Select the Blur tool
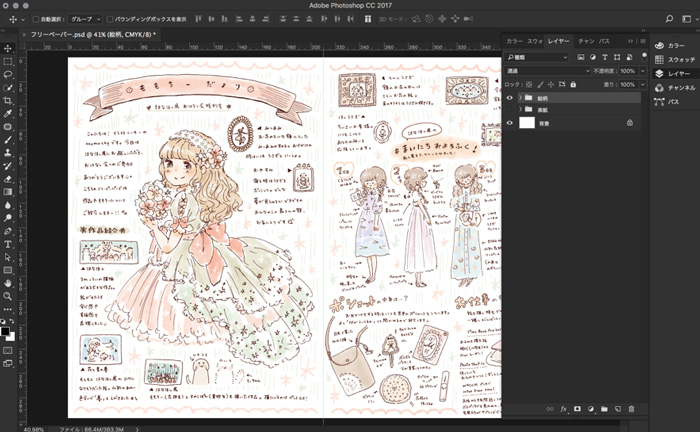Image resolution: width=700 pixels, height=432 pixels. pos(8,205)
